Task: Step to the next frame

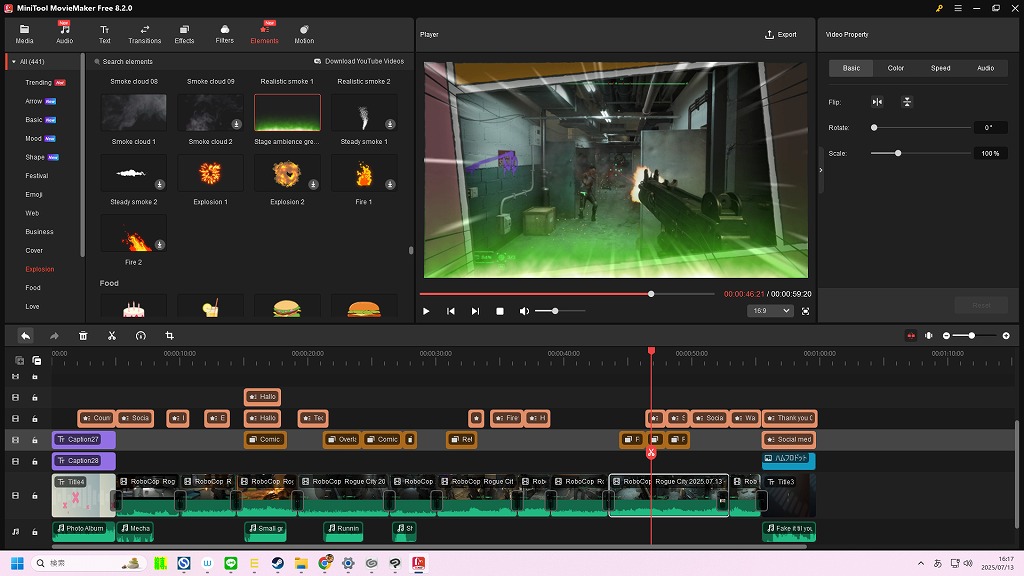Action: [x=475, y=312]
